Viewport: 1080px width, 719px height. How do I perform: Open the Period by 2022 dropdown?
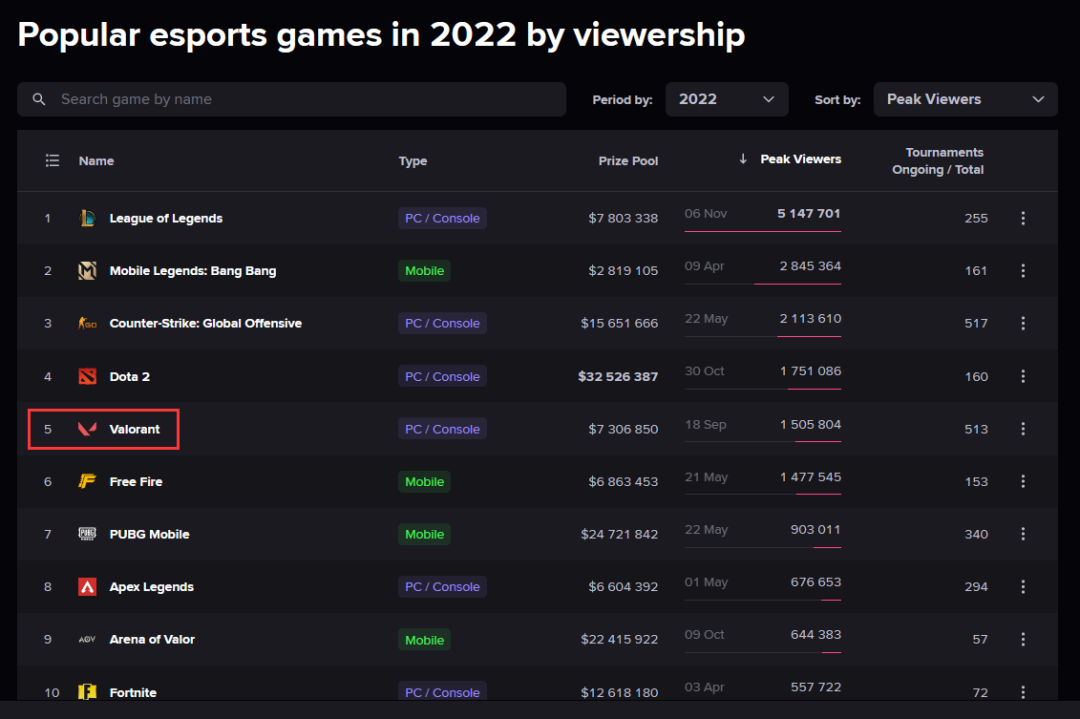pos(727,99)
